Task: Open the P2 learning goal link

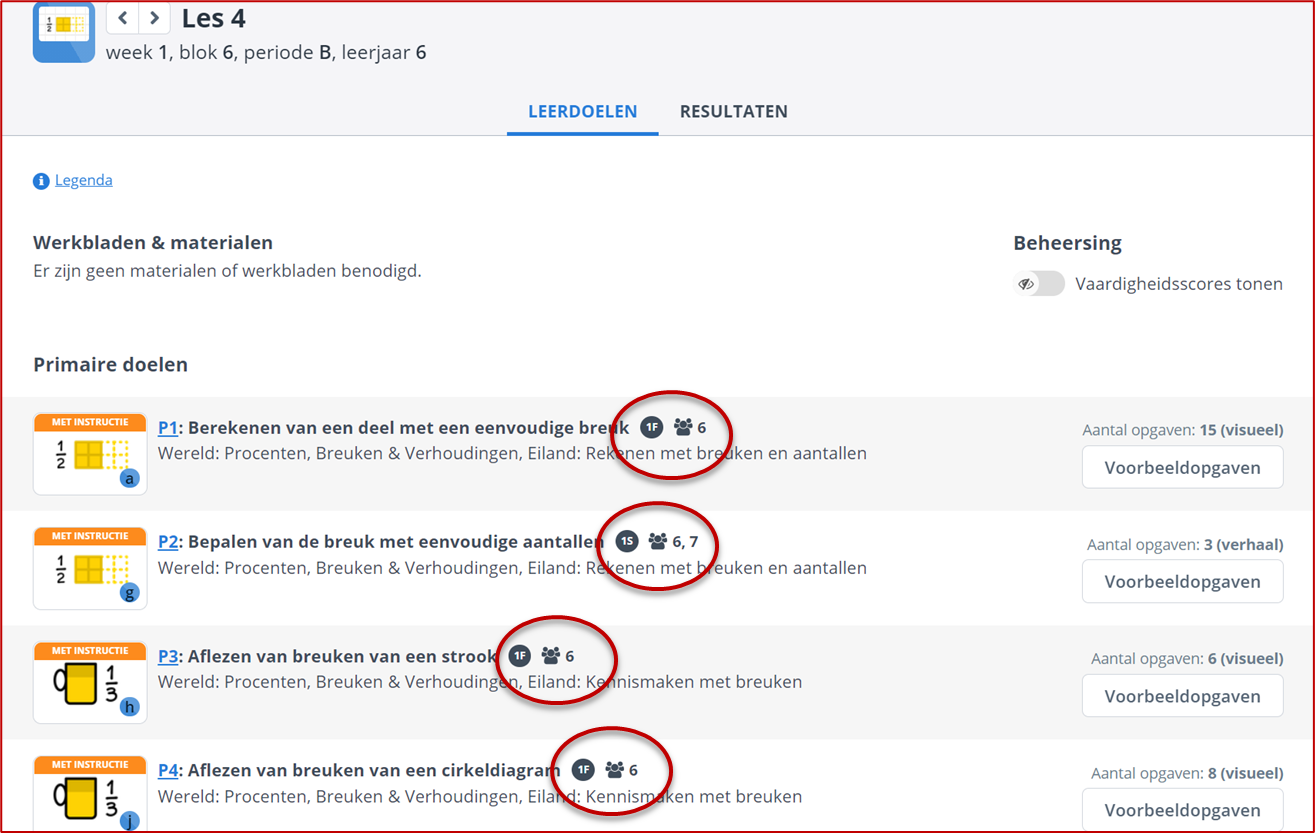Action: pyautogui.click(x=168, y=542)
